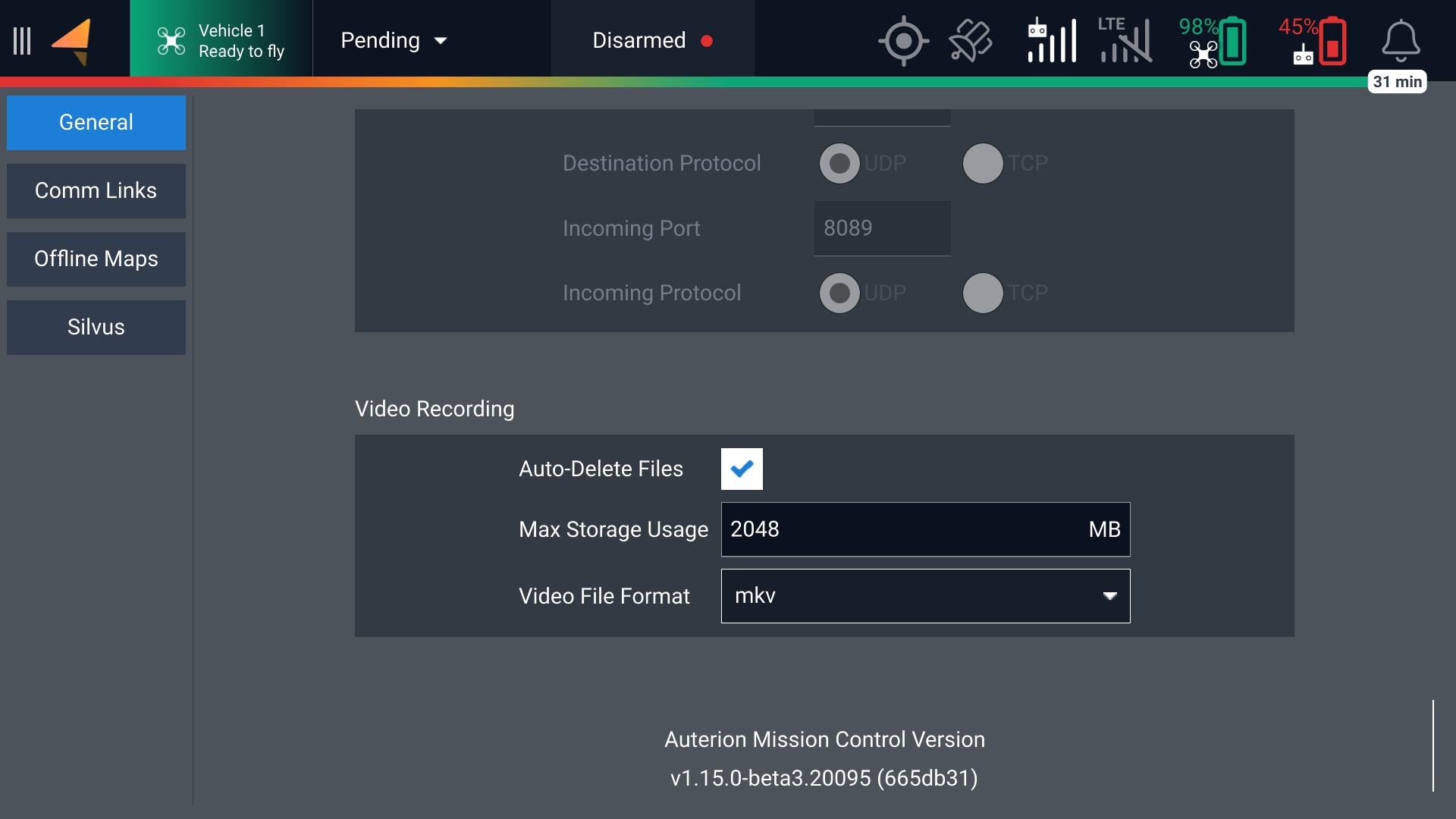Open the Video File Format dropdown
Image resolution: width=1456 pixels, height=819 pixels.
(925, 596)
